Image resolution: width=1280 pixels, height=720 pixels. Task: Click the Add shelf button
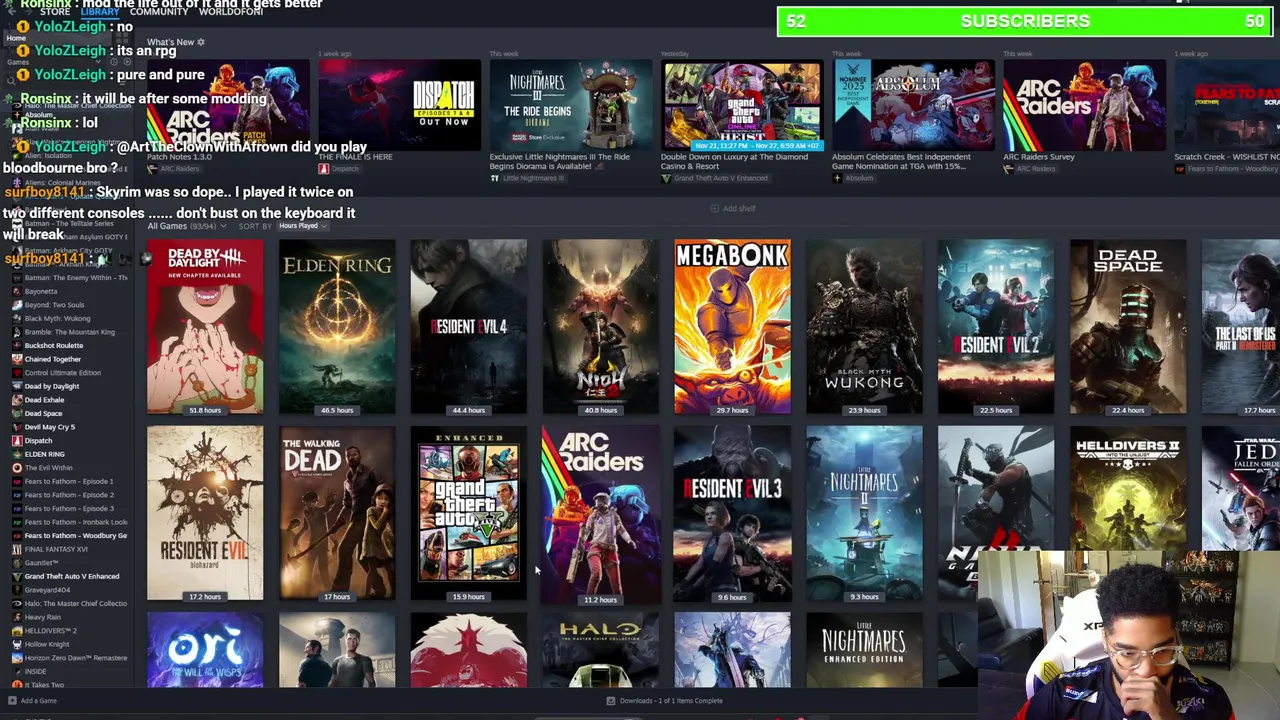pyautogui.click(x=733, y=208)
